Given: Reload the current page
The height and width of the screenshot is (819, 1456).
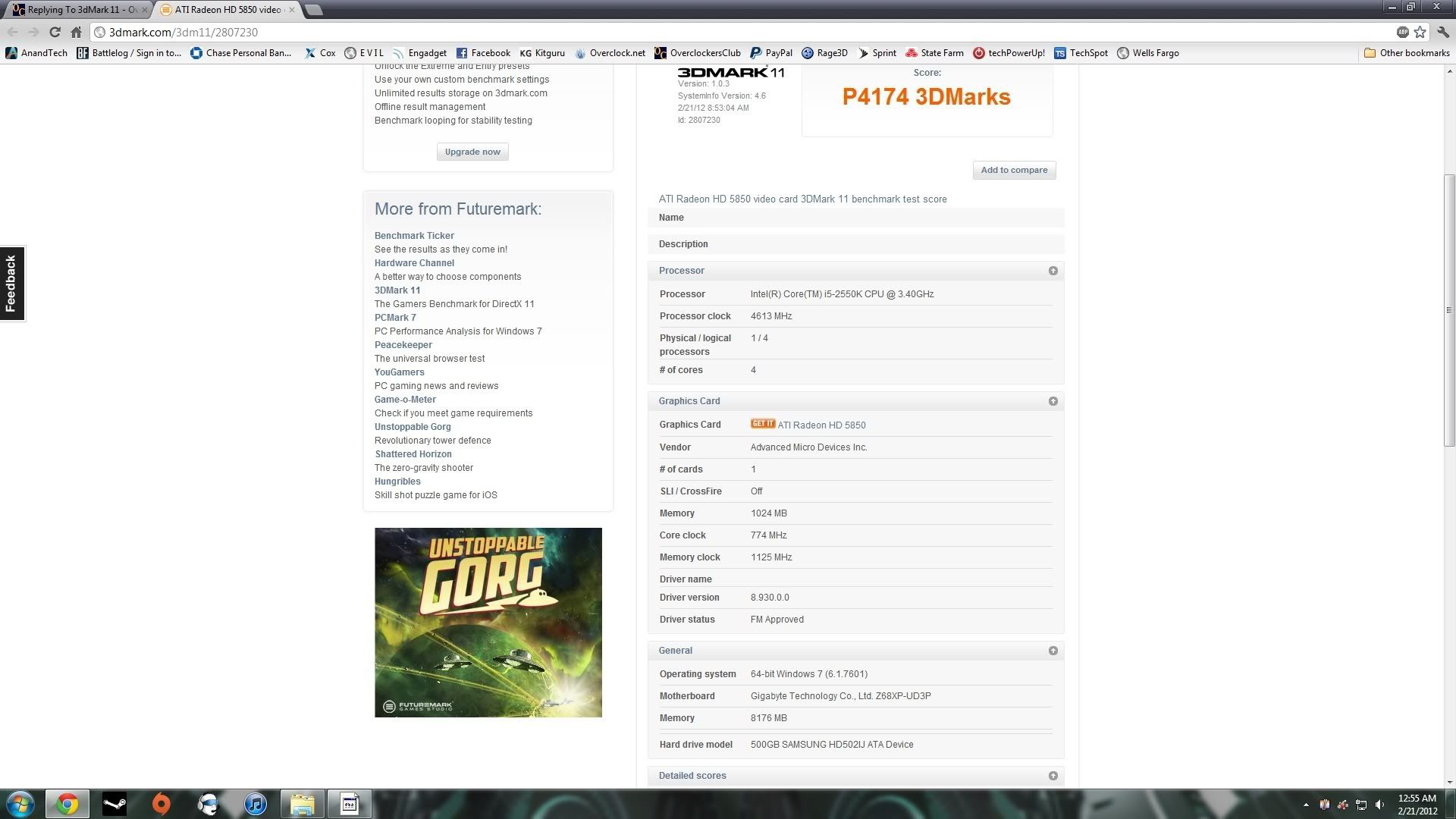Looking at the screenshot, I should tap(55, 32).
